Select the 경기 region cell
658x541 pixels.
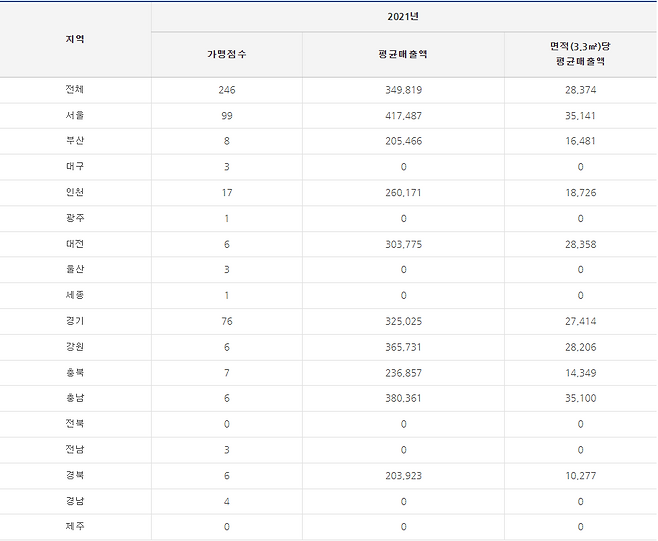click(x=75, y=322)
